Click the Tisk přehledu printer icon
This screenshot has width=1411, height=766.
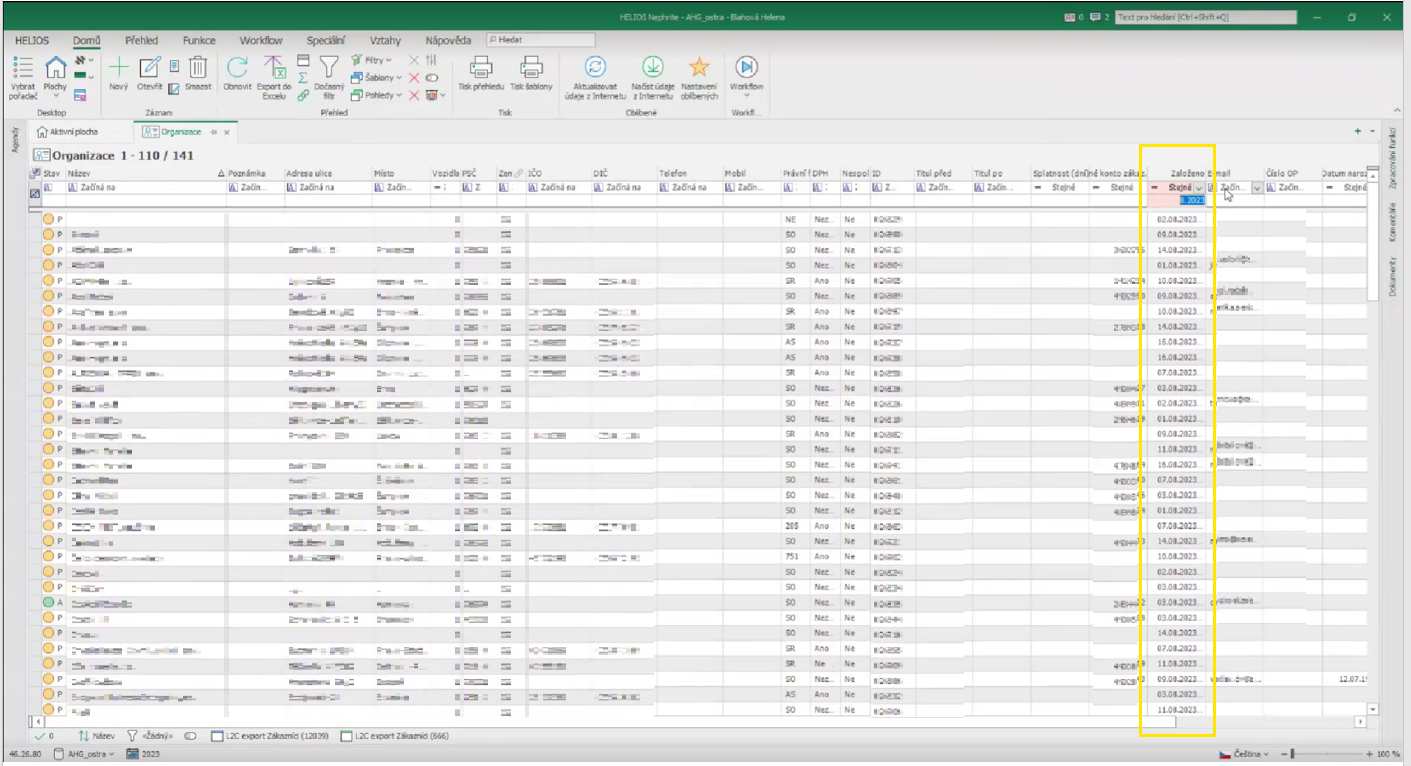click(x=481, y=68)
